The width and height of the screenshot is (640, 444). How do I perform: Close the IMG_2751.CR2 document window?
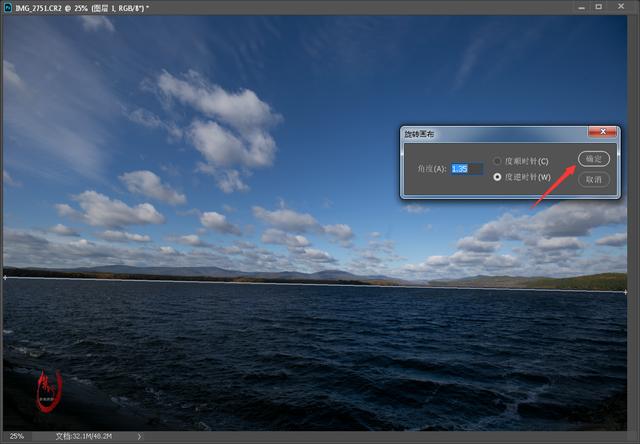[622, 6]
